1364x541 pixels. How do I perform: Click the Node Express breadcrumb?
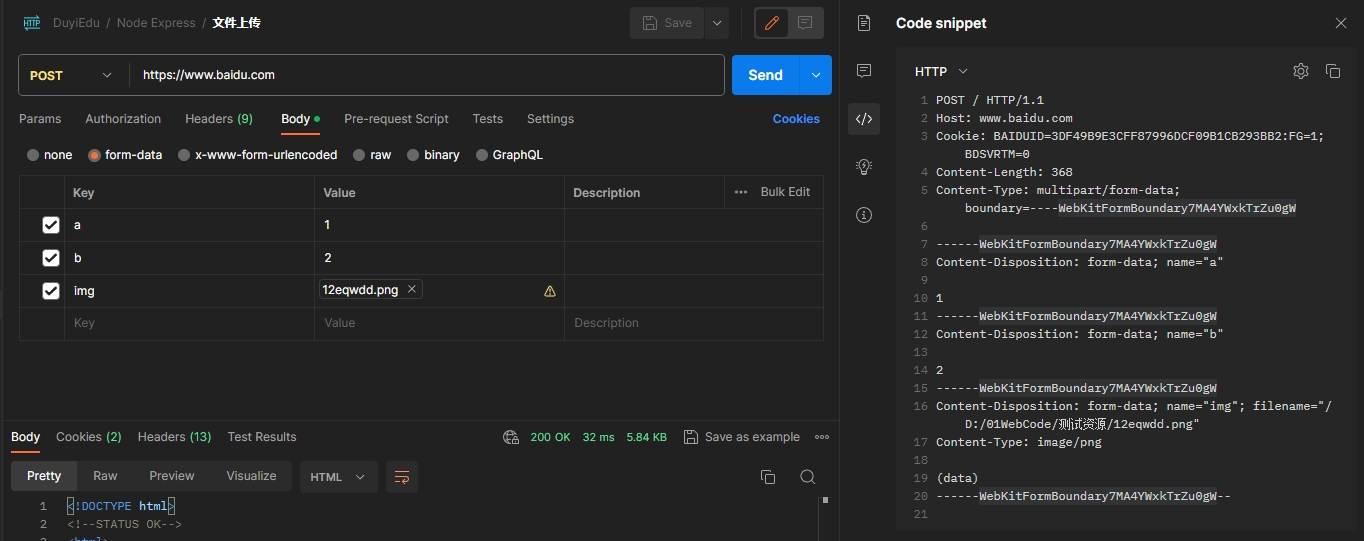point(156,22)
